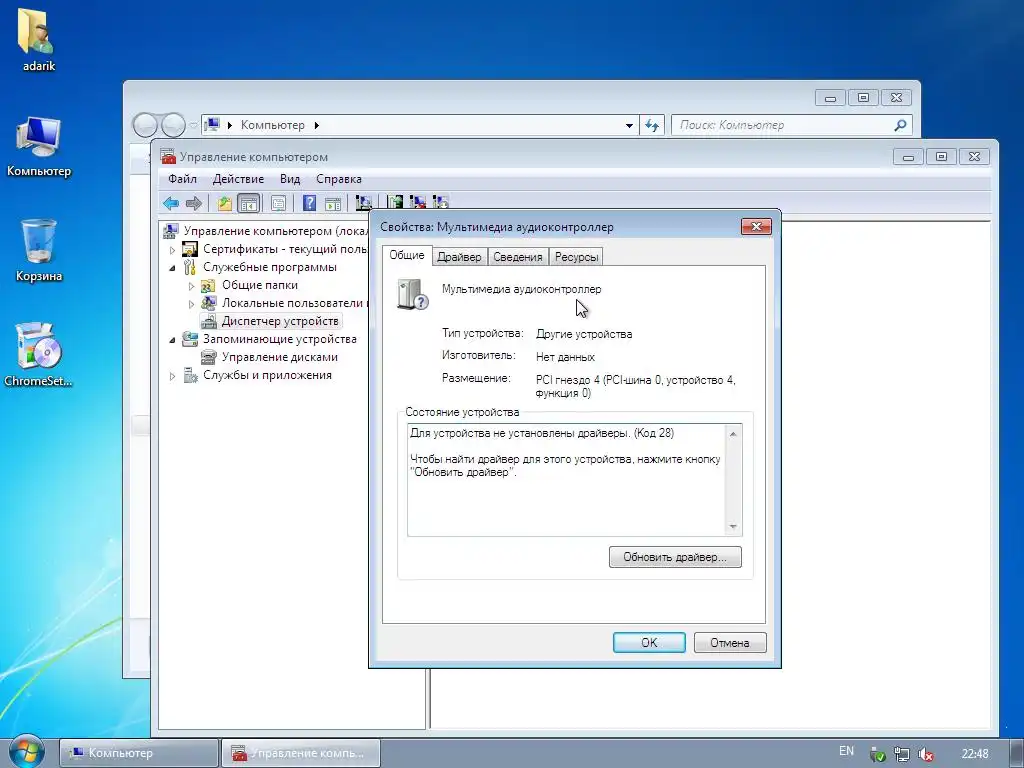Click the update driver software toolbar icon

click(394, 203)
